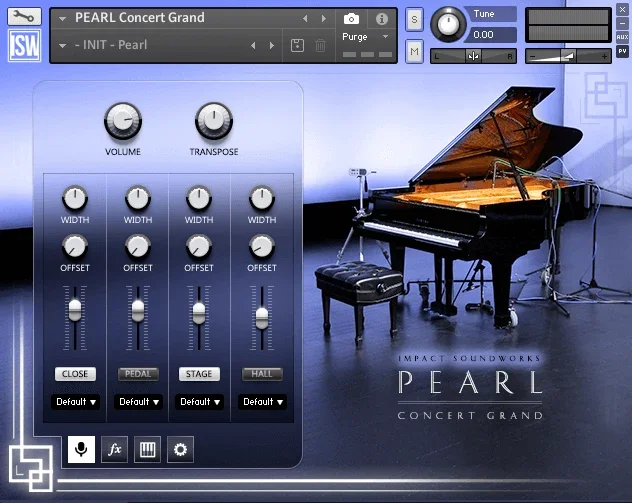Expand the PEARL Concert Grand instrument menu arrow
Viewport: 632px width, 503px height.
pyautogui.click(x=62, y=19)
